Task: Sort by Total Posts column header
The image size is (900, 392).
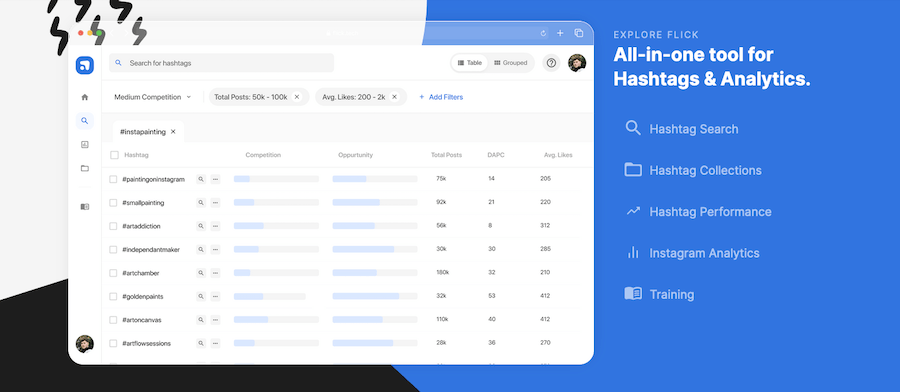Action: [x=446, y=155]
